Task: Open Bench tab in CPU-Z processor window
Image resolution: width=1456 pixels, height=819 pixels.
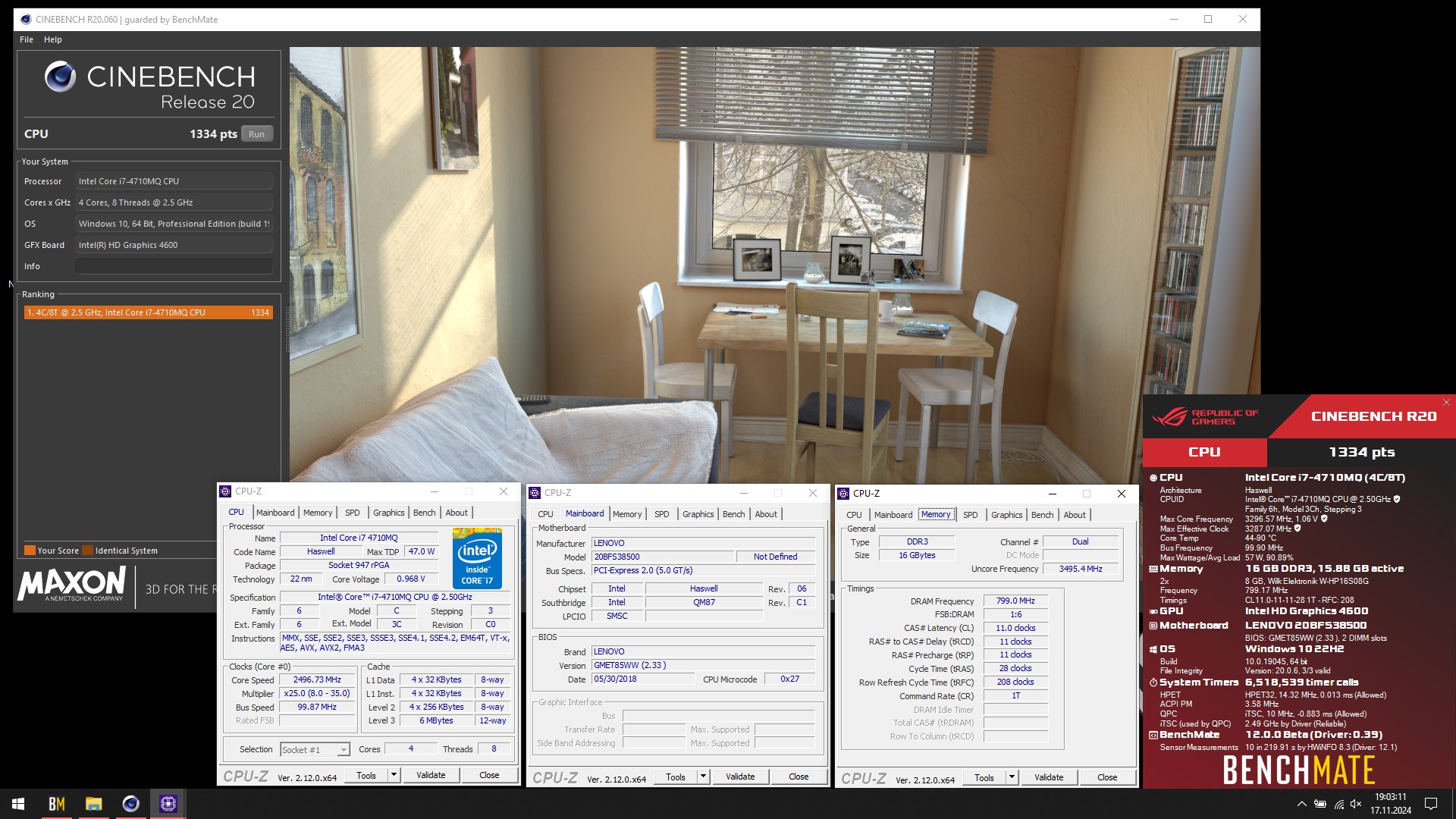Action: [425, 513]
